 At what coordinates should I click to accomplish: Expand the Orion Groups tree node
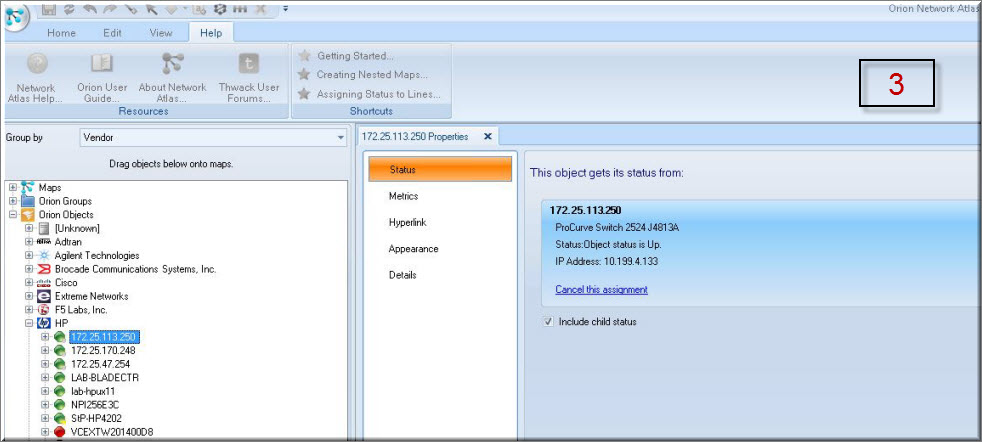13,201
